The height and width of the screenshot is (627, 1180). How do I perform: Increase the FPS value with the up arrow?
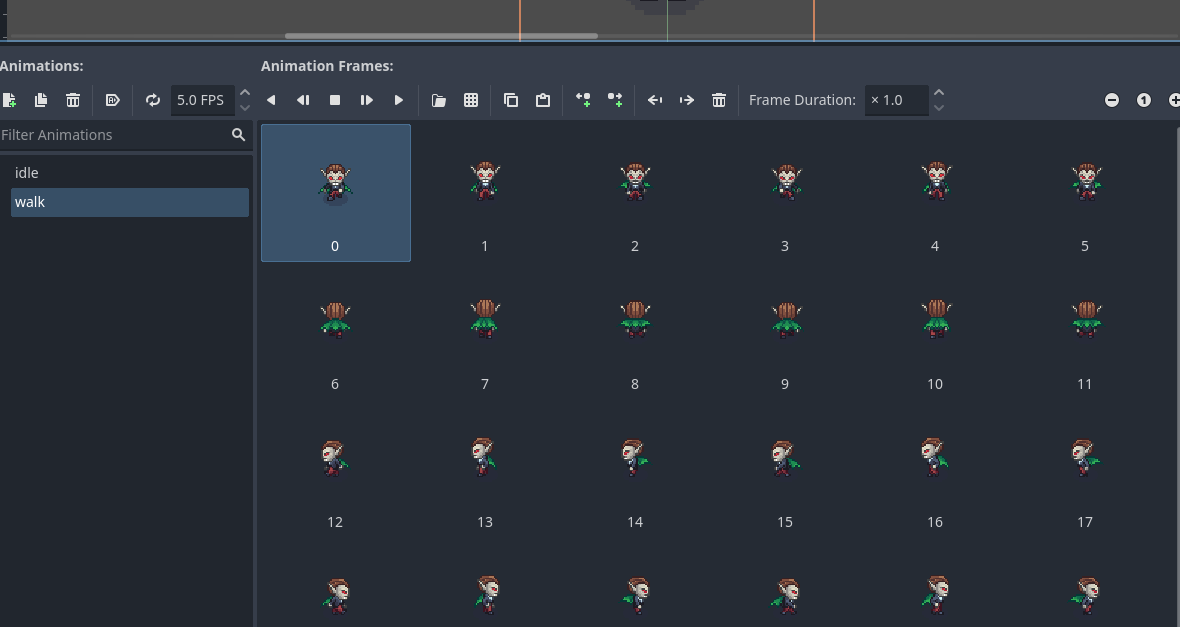pyautogui.click(x=245, y=93)
